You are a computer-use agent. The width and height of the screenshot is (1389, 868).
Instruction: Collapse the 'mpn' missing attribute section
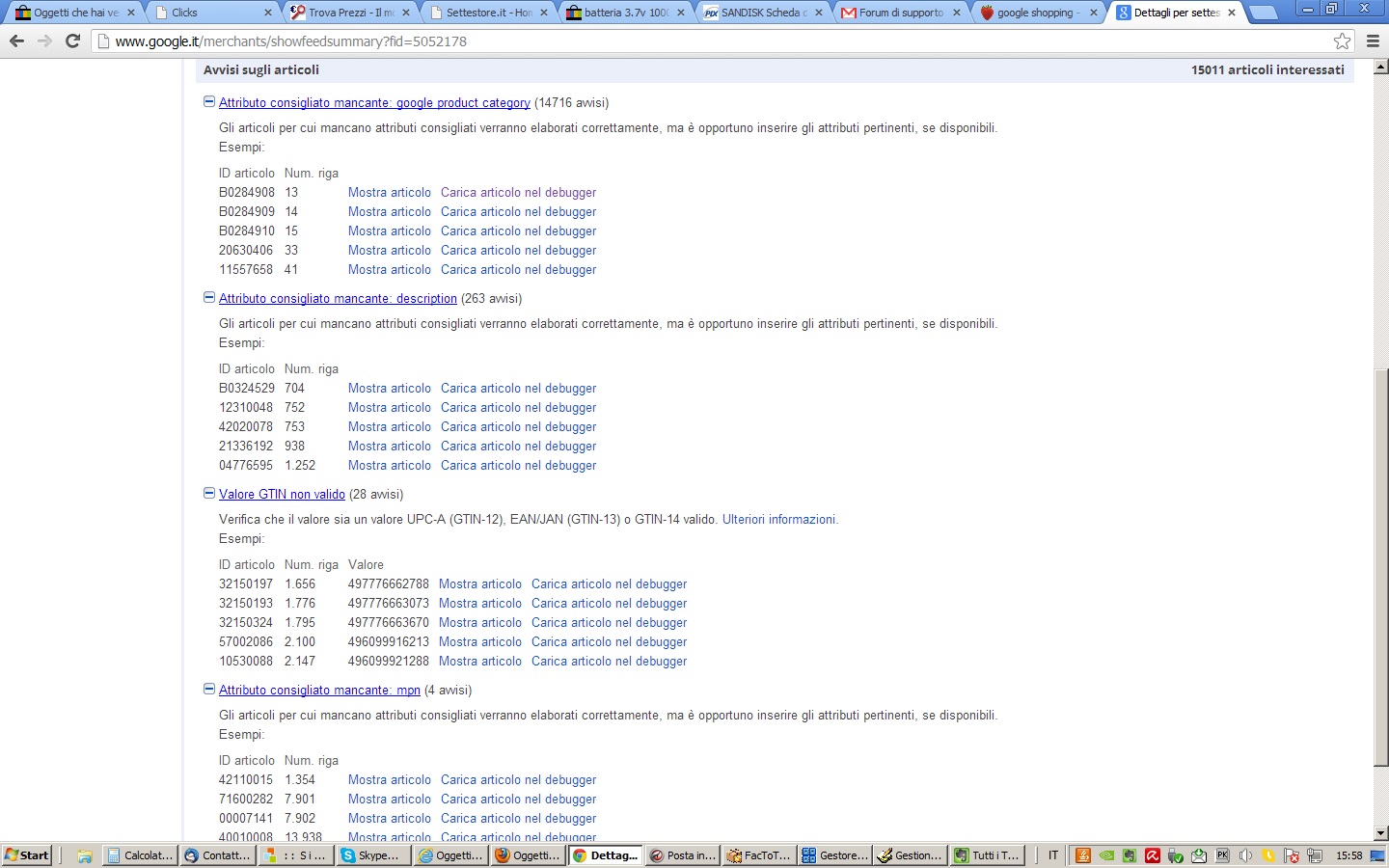coord(209,690)
